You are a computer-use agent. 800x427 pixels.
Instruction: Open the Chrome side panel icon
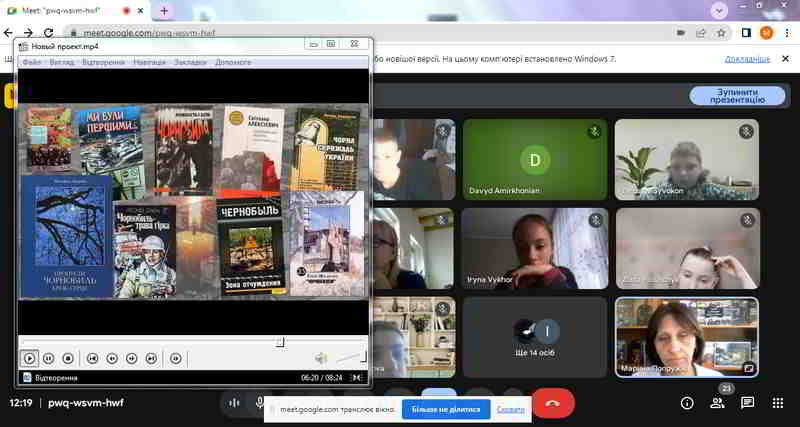click(746, 33)
